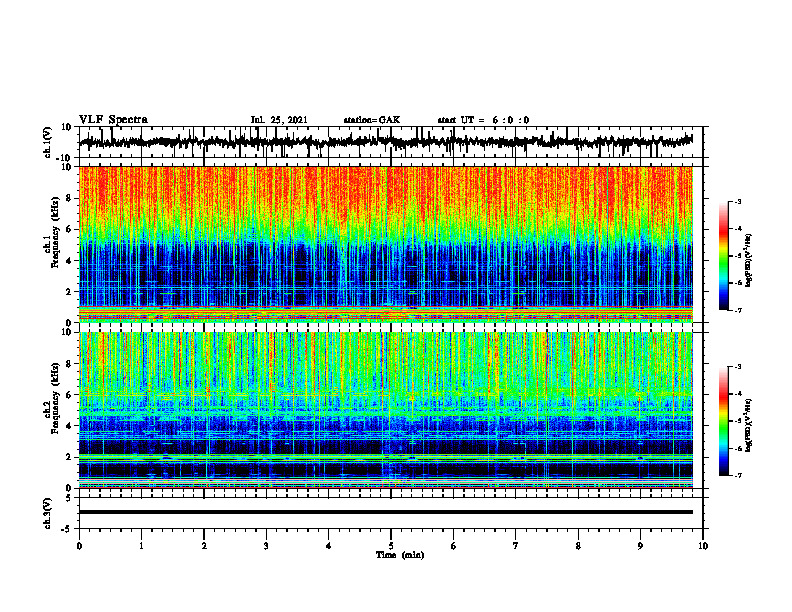Screen dimensions: 792x612
Task: Click the "3" tick label on the time axis
Action: pyautogui.click(x=266, y=546)
